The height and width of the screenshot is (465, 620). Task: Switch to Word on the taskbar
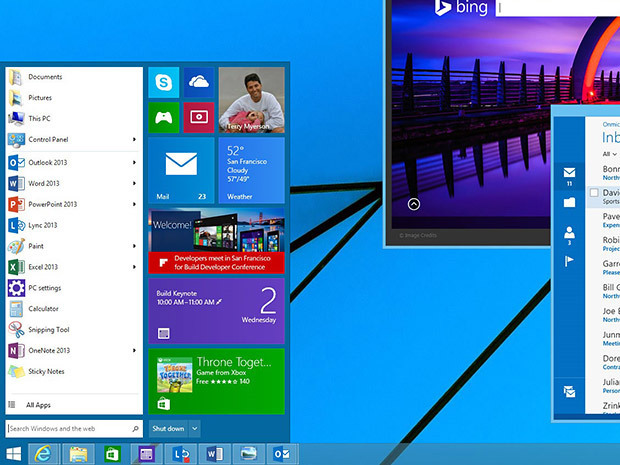point(215,454)
